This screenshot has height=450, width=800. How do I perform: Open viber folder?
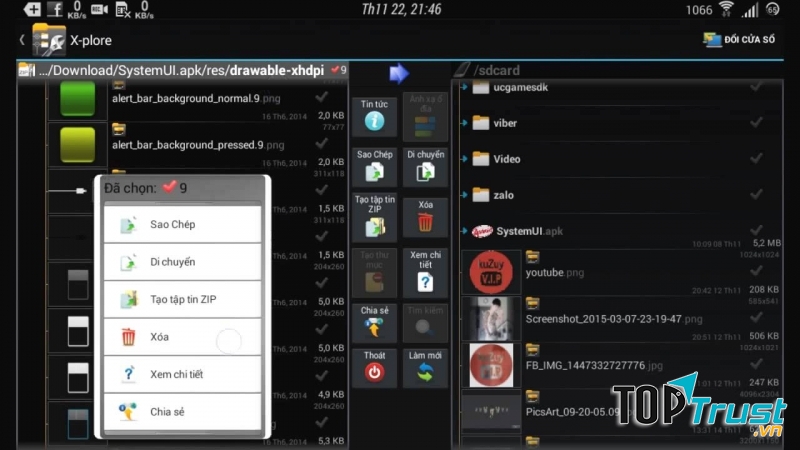[x=494, y=123]
